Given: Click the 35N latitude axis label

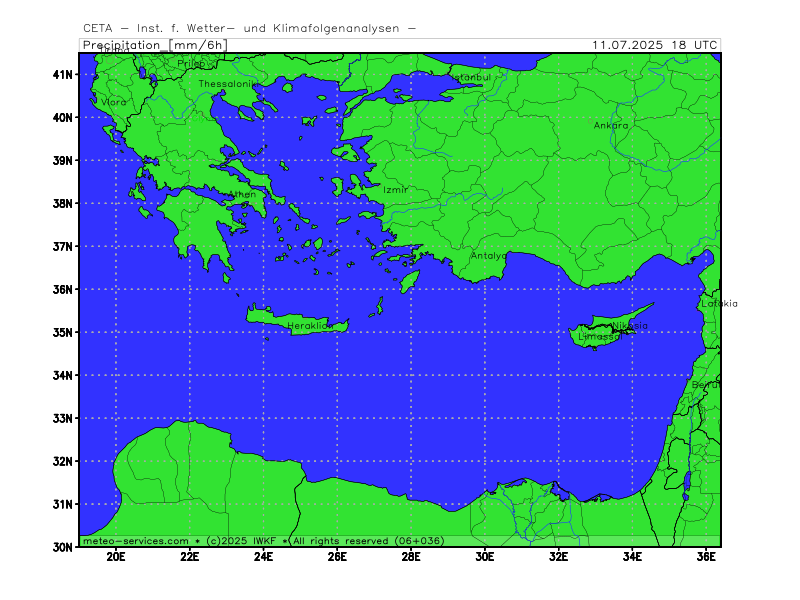Looking at the screenshot, I should [62, 333].
